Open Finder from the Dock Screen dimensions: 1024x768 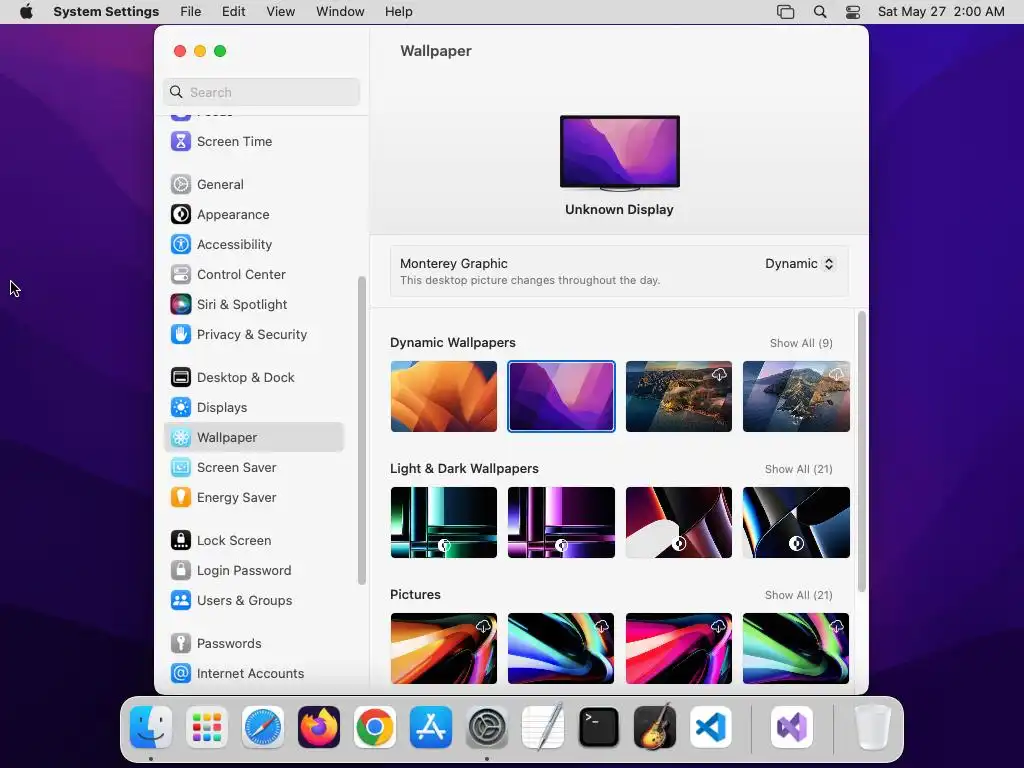[x=151, y=727]
